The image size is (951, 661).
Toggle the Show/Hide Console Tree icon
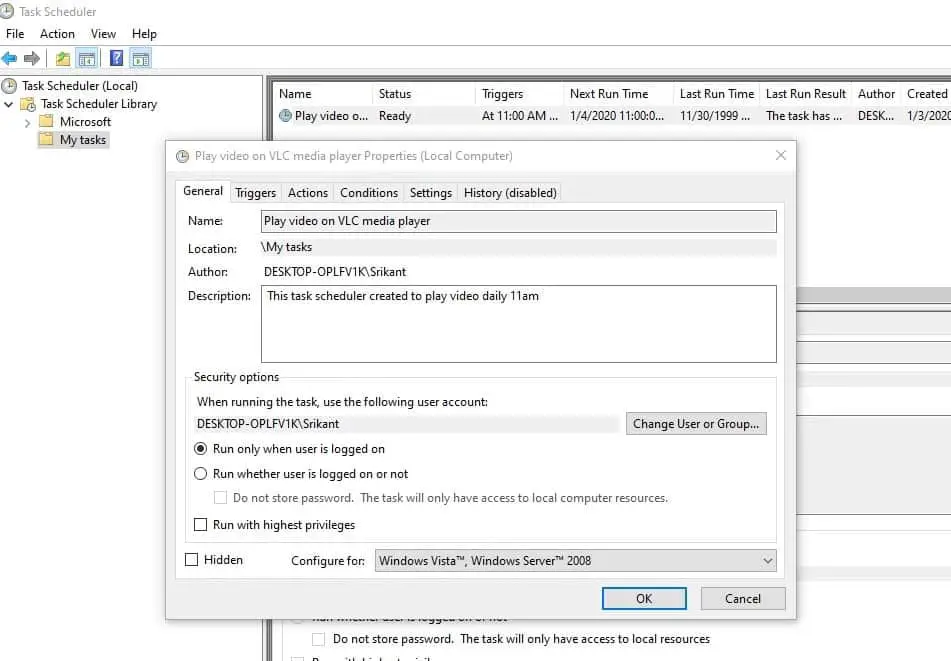87,59
